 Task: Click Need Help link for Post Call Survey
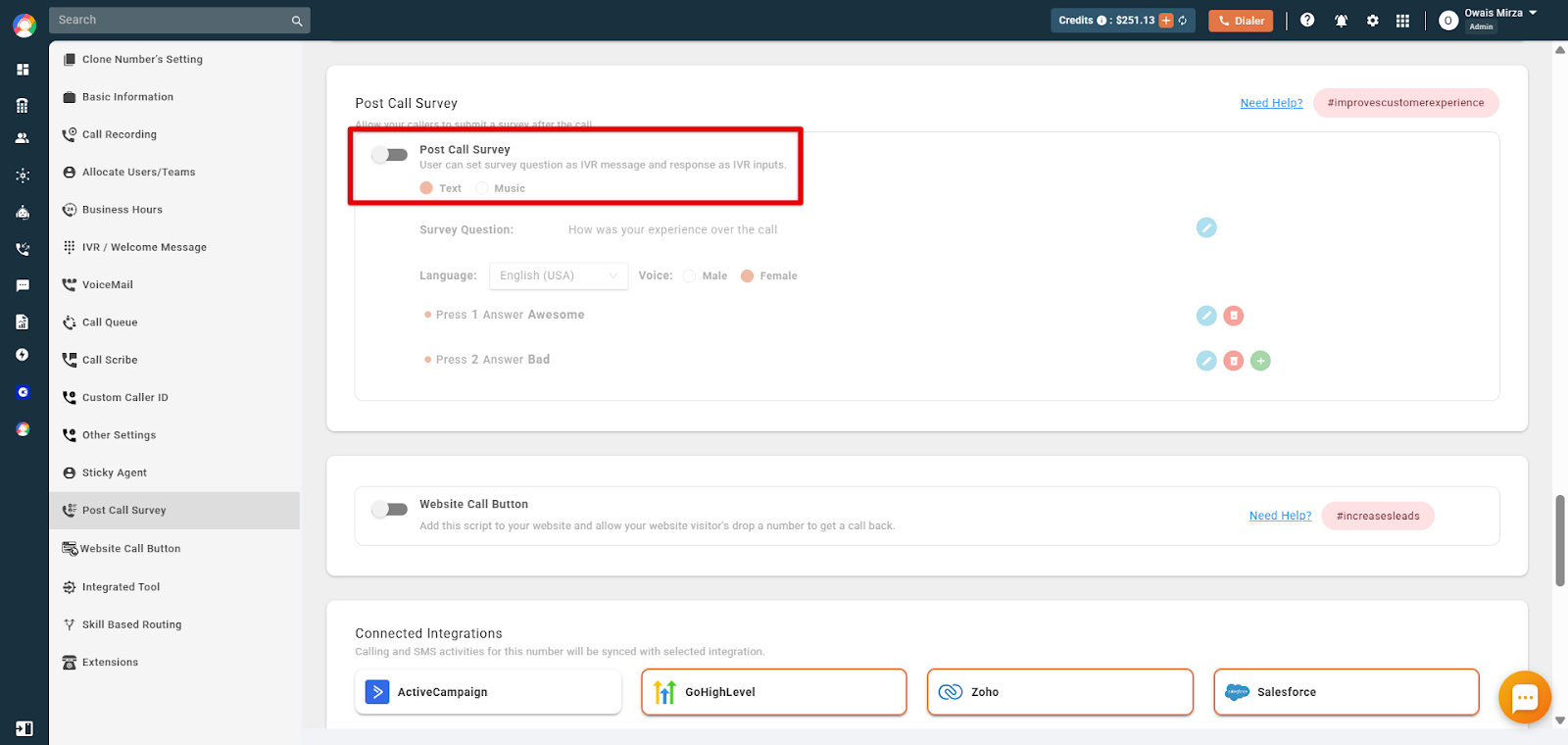point(1271,103)
